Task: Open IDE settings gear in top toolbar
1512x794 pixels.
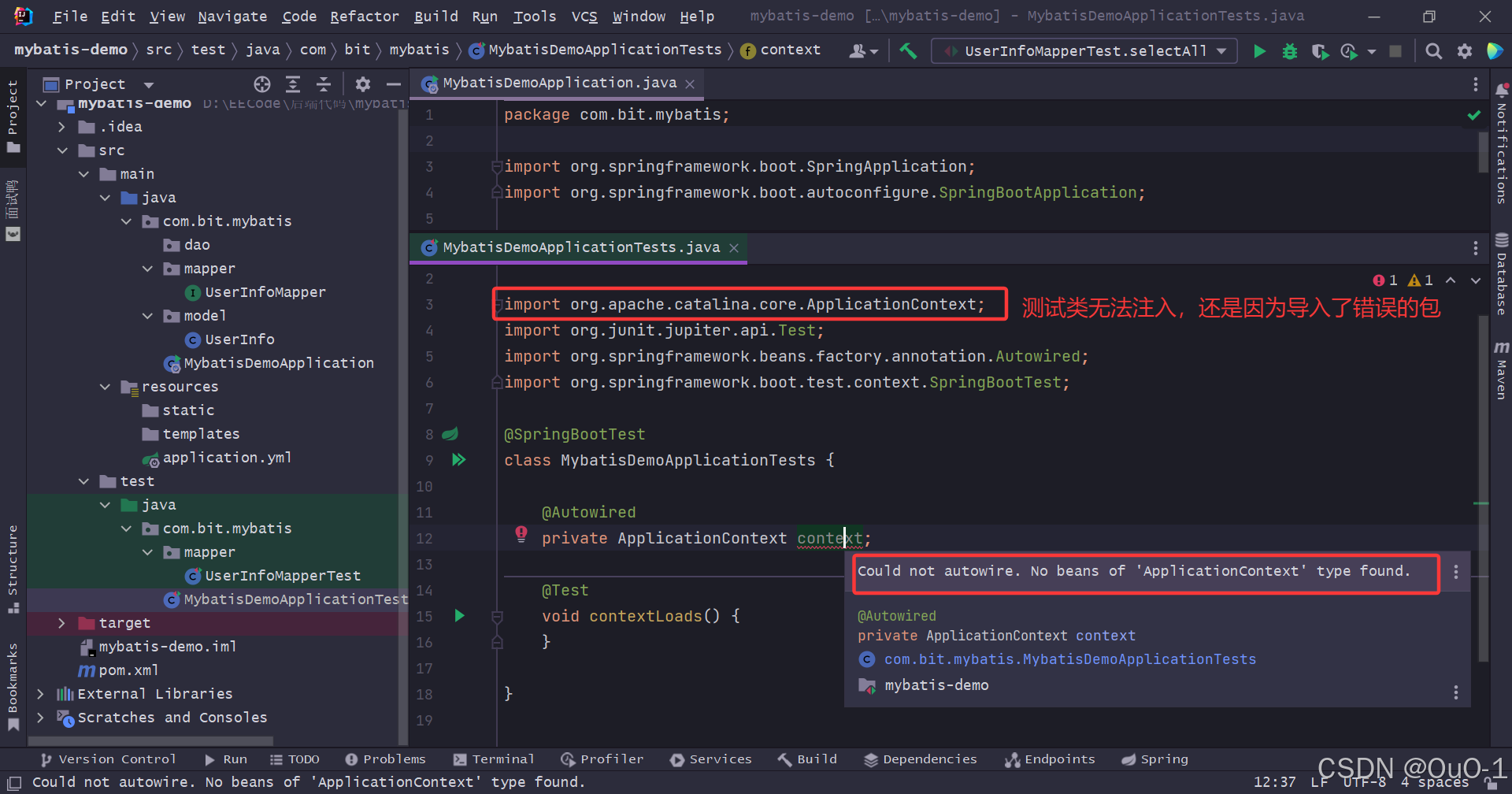Action: click(1465, 51)
